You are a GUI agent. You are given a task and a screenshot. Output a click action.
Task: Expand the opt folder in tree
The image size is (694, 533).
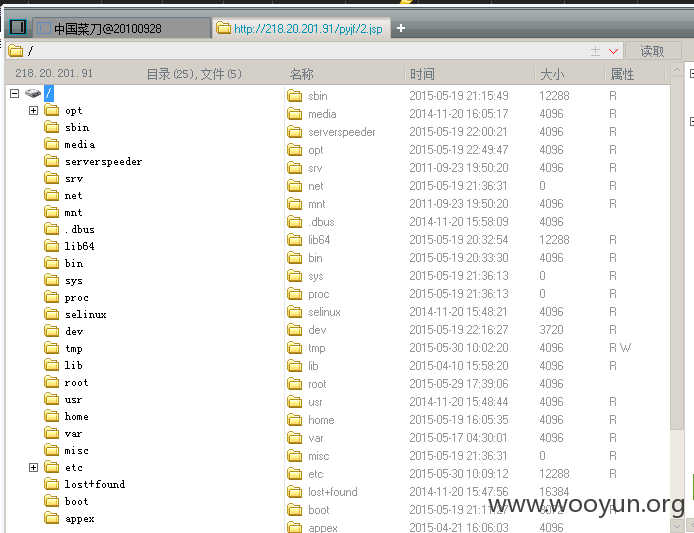(x=33, y=110)
